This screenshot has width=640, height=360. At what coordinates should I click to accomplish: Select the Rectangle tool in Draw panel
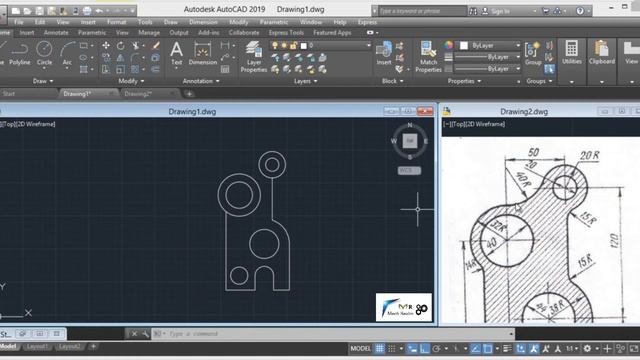point(84,46)
